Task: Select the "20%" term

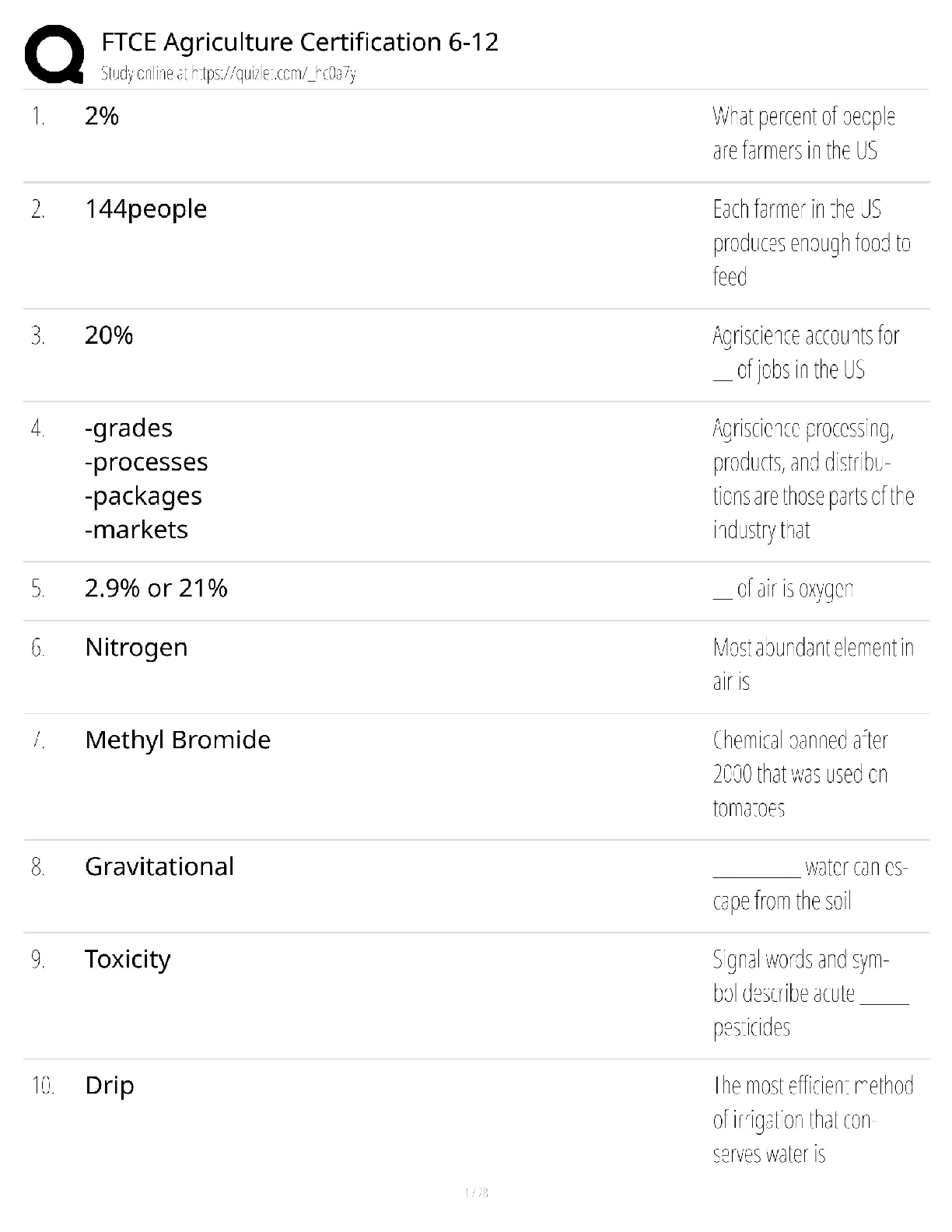Action: click(109, 335)
